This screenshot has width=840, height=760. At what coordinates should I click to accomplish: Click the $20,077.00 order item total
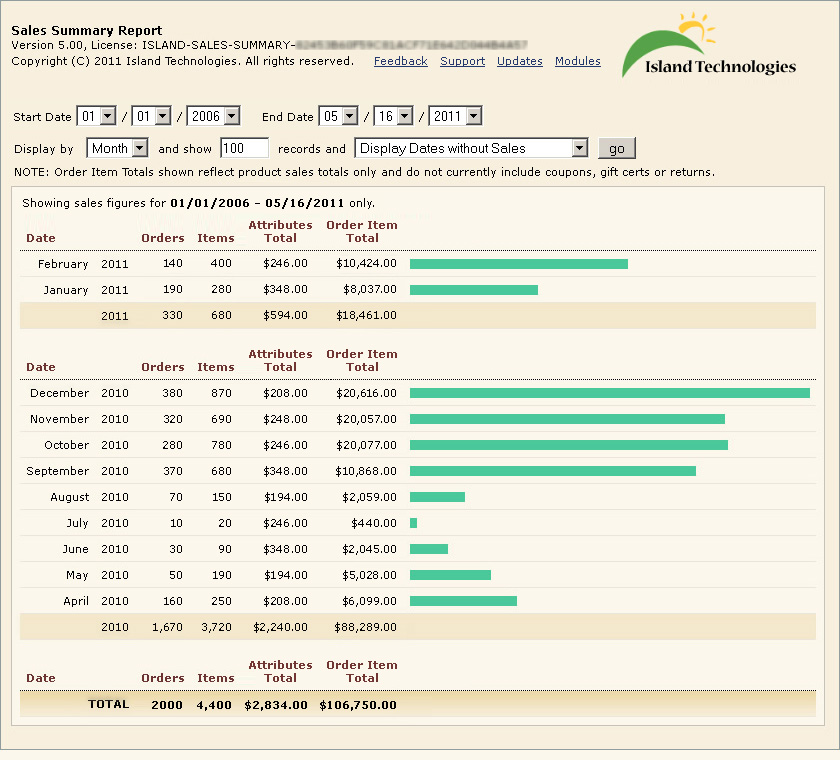(366, 445)
